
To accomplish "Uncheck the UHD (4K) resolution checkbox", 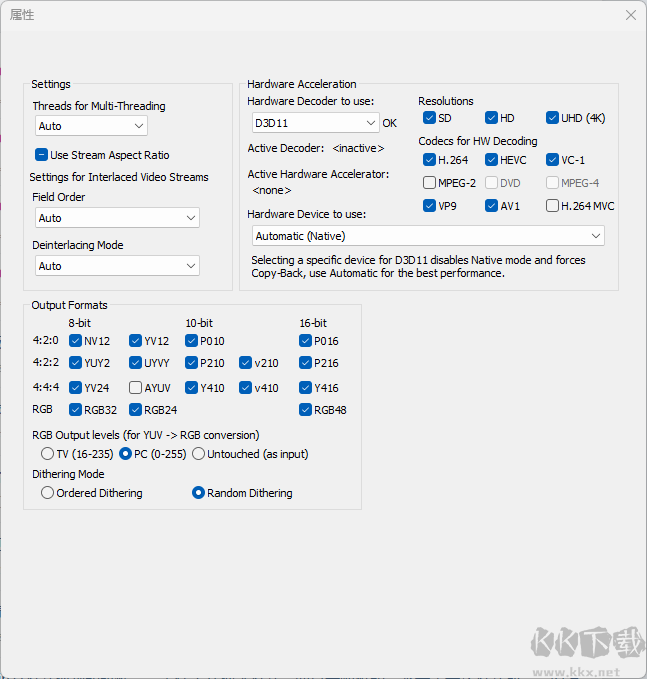I will [552, 118].
